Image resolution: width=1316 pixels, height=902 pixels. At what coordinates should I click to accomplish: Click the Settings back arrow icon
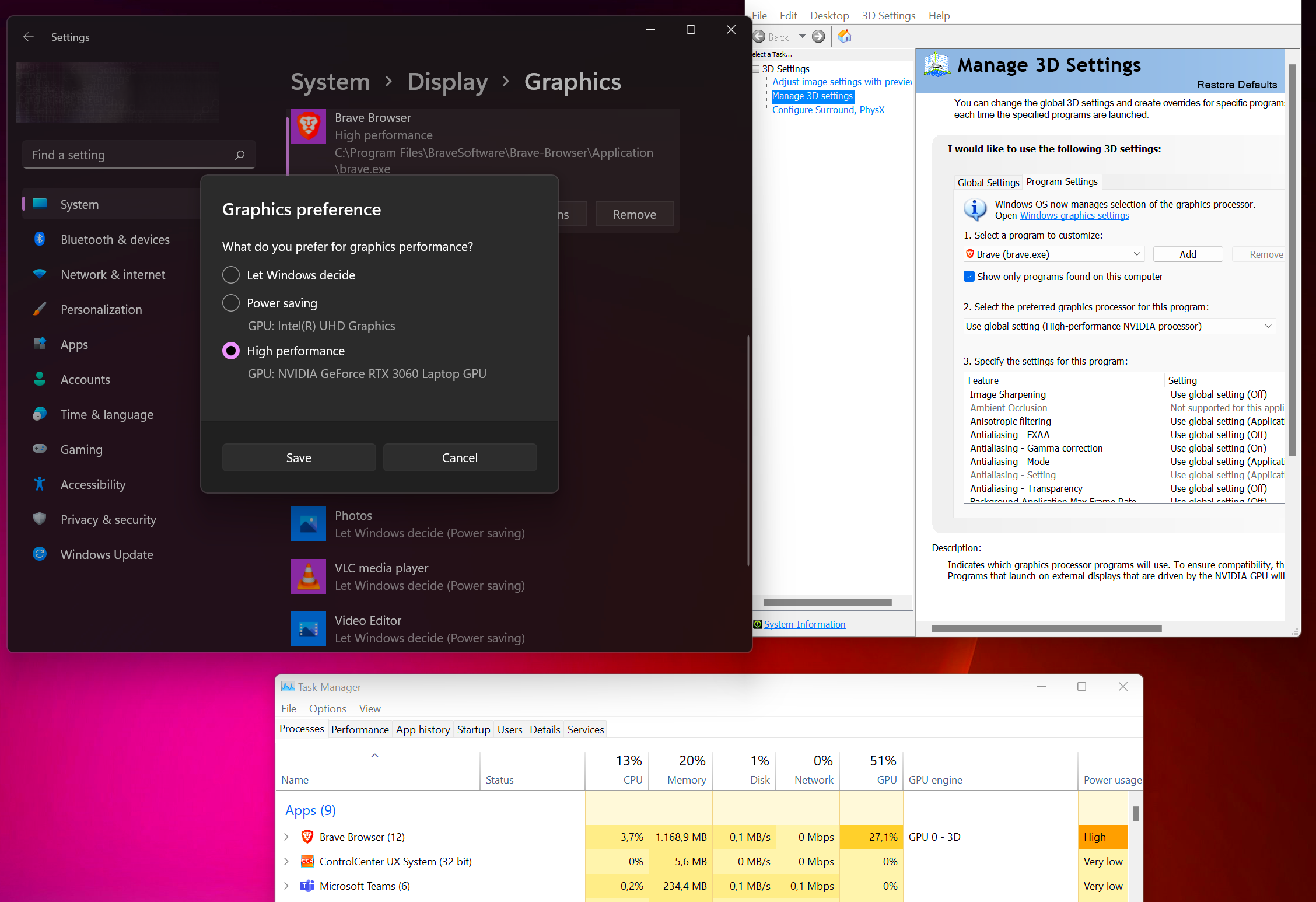(x=28, y=37)
